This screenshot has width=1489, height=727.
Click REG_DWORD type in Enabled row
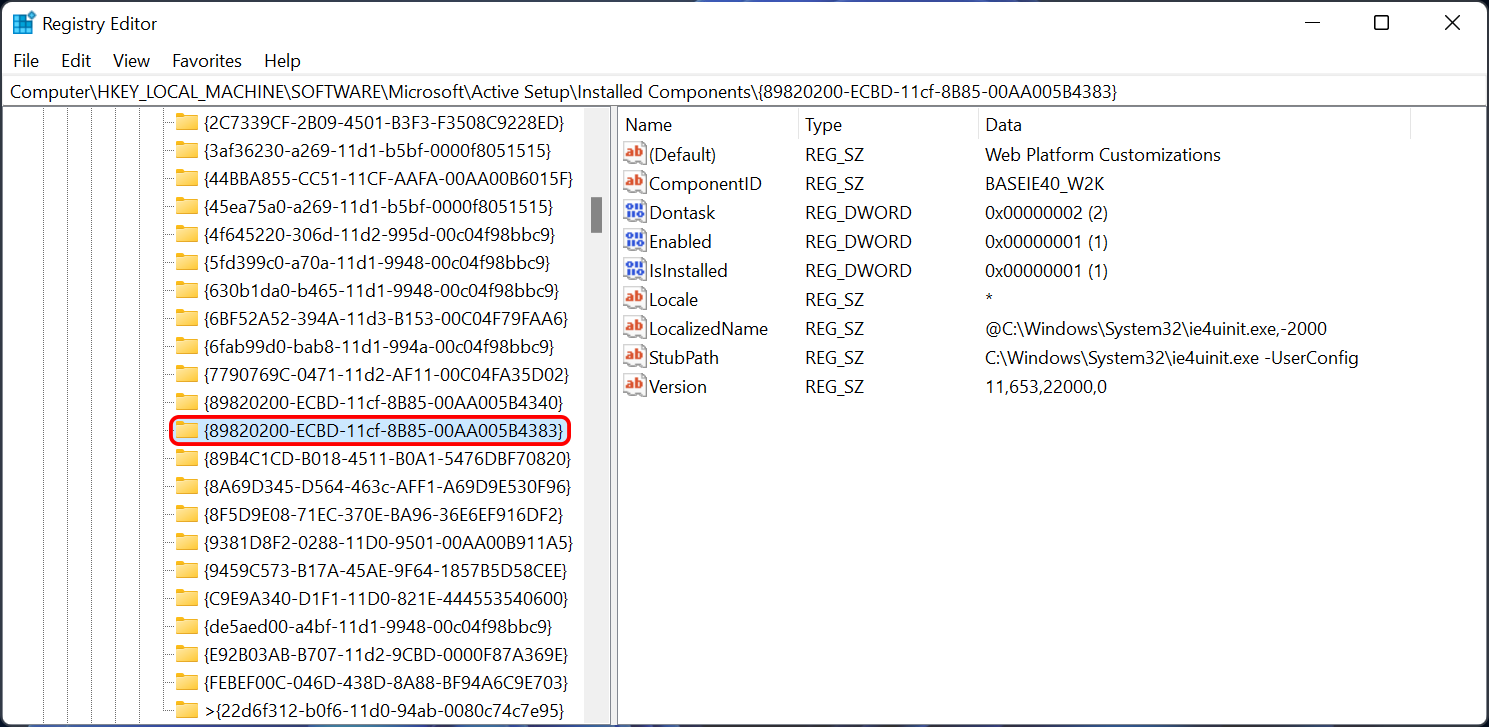(x=858, y=242)
